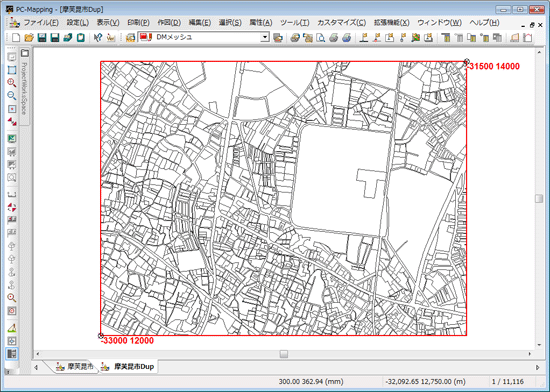
Task: Click the horizontal scrollbar thumb
Action: pos(284,354)
